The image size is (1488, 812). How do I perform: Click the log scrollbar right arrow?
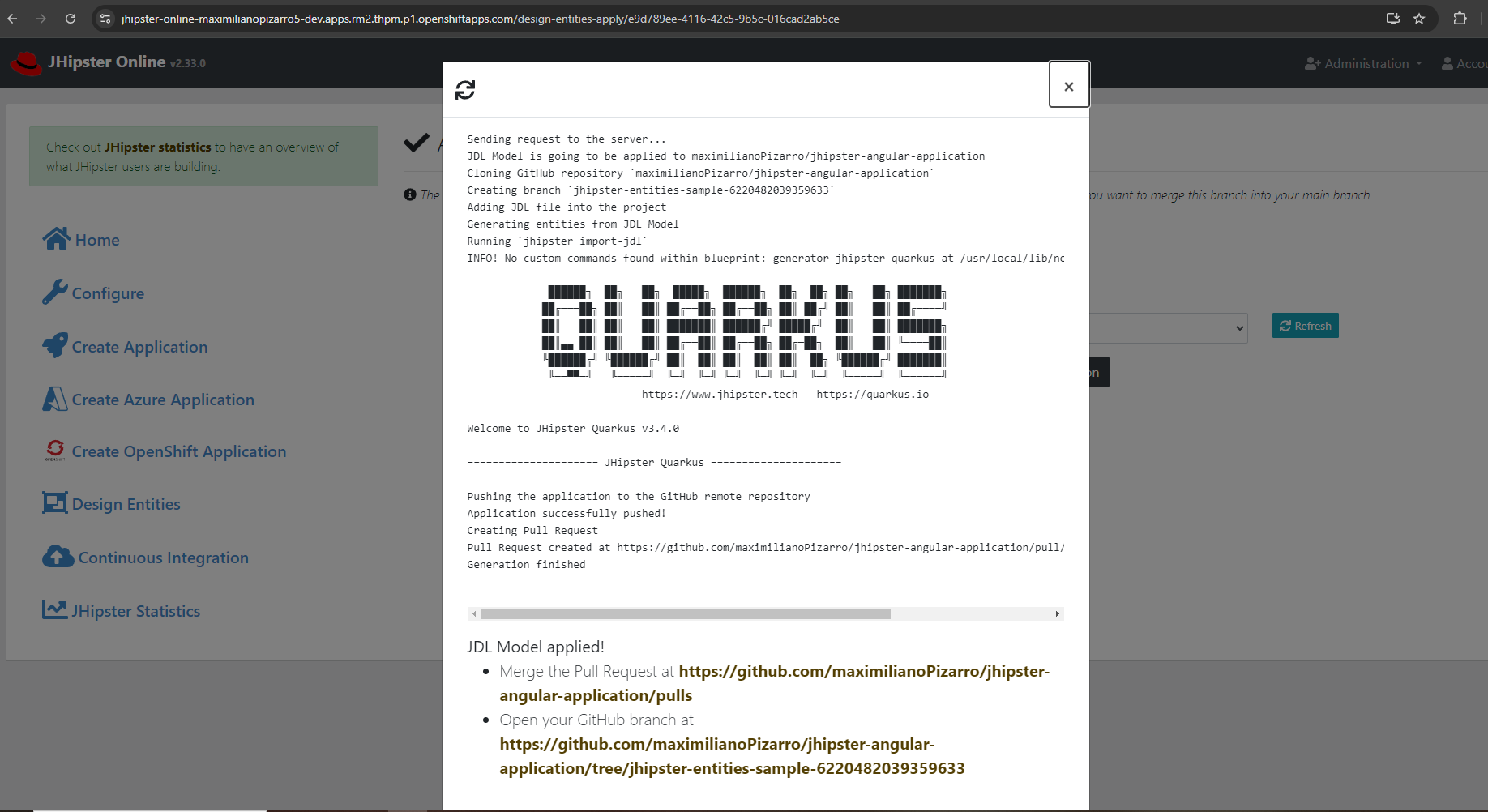click(1057, 614)
